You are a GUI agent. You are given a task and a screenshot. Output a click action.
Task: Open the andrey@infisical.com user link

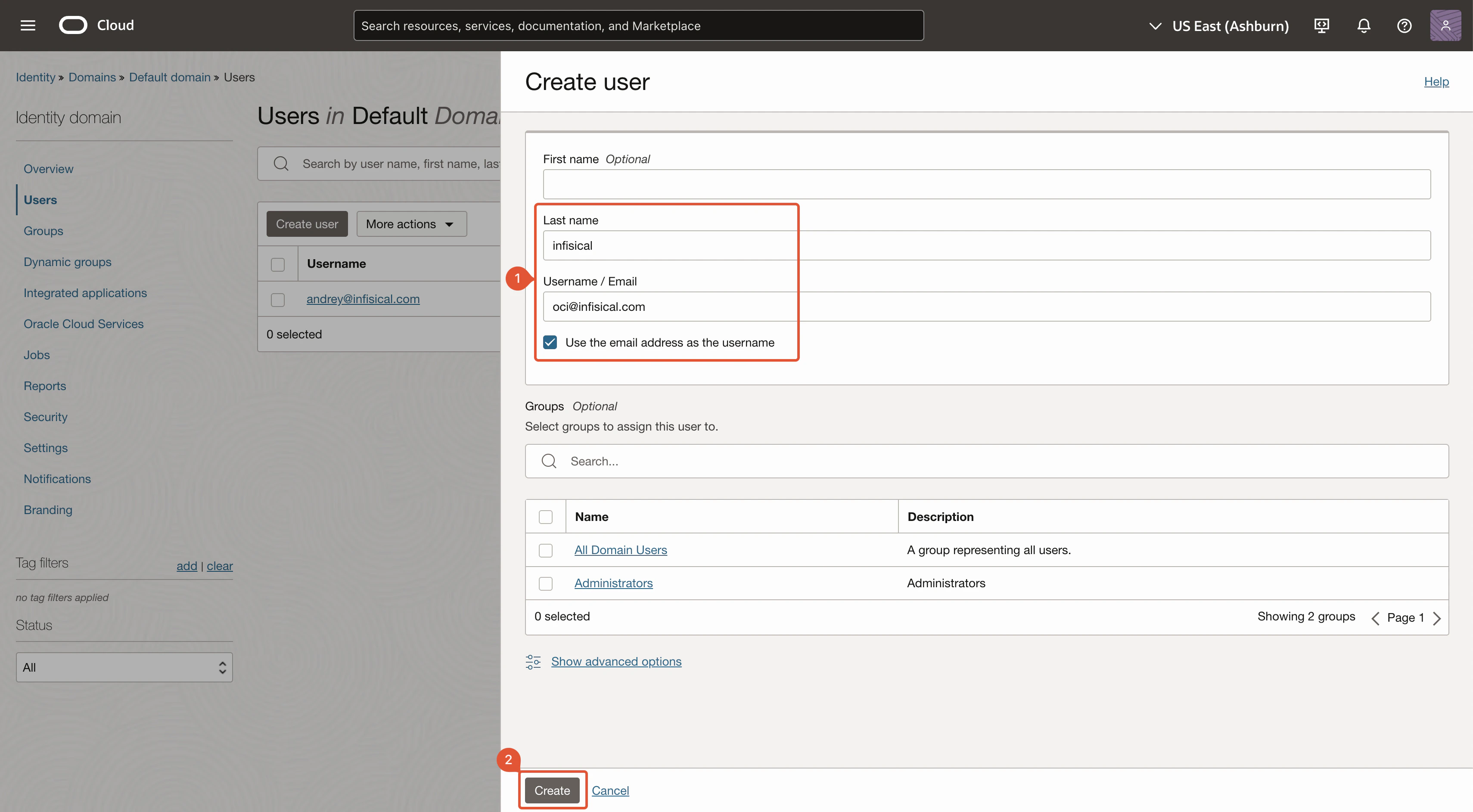point(363,299)
